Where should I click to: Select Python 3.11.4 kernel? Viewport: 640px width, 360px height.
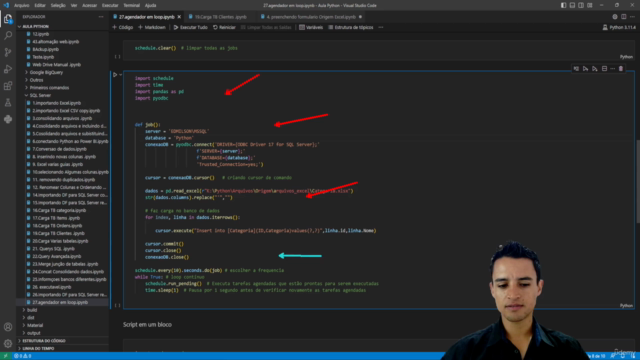(619, 27)
